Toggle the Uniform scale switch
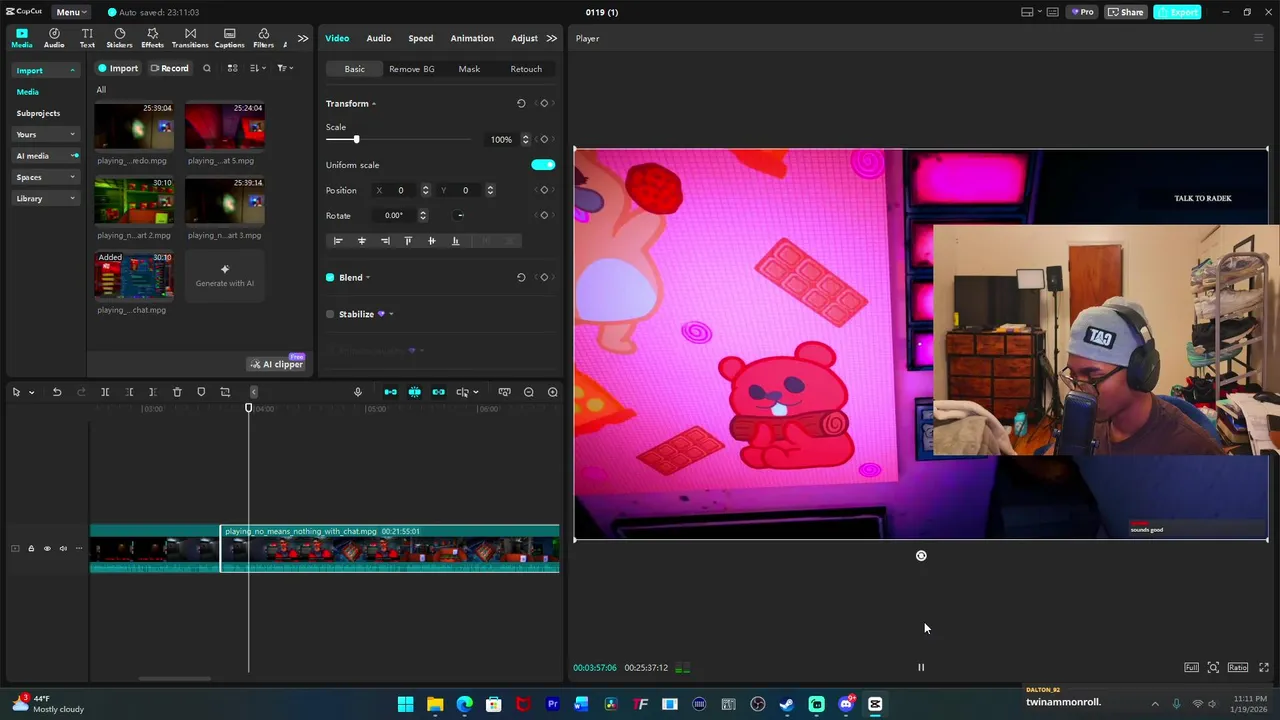 (543, 165)
